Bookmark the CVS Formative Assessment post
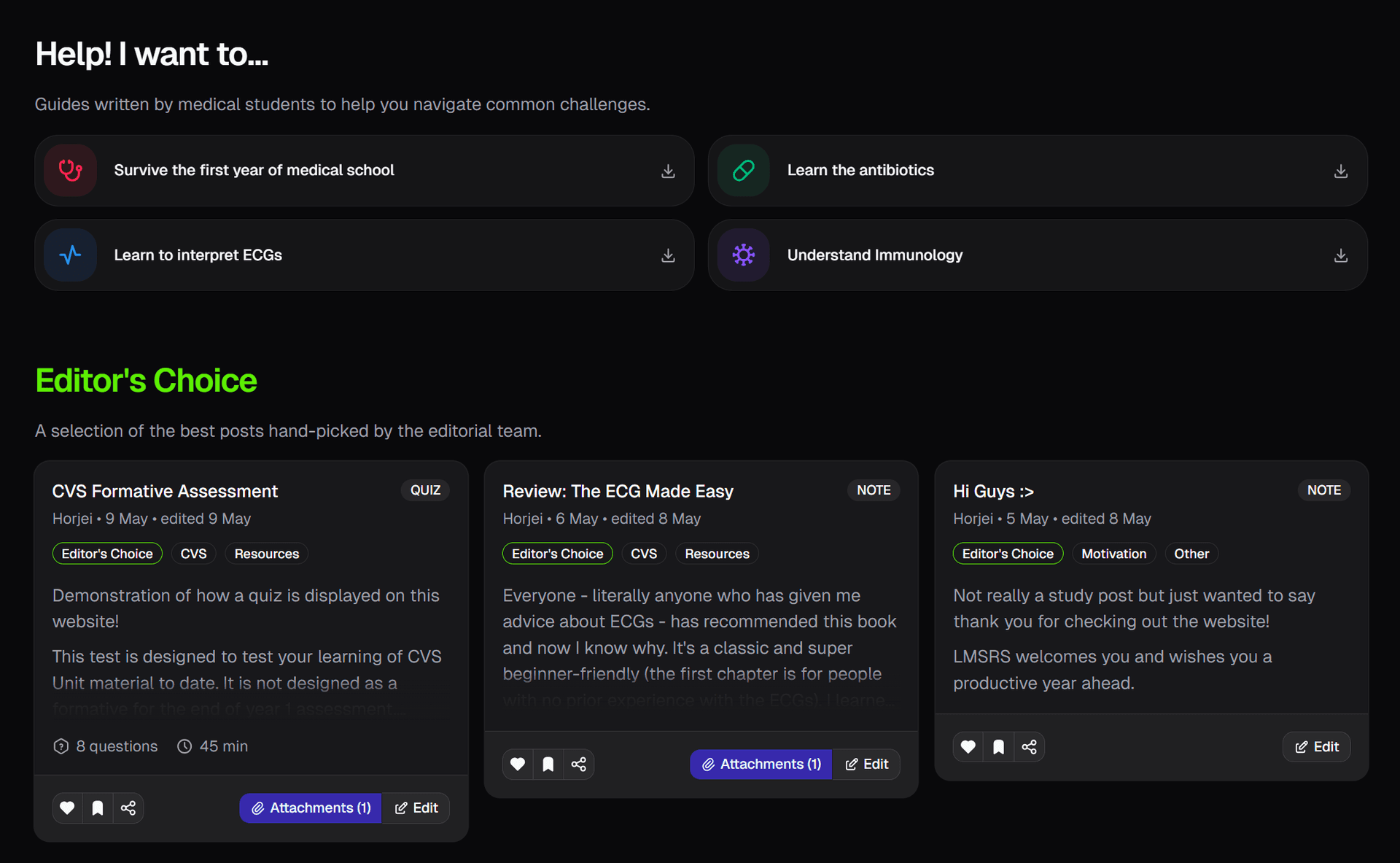The height and width of the screenshot is (863, 1400). pos(98,808)
